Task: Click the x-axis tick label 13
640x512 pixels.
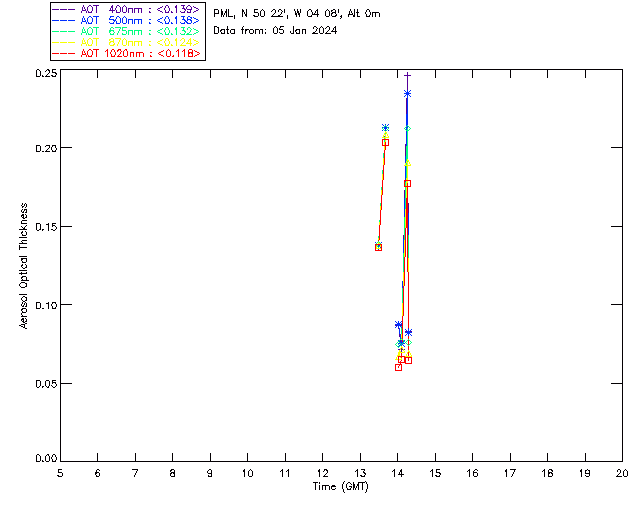Action: click(x=360, y=473)
